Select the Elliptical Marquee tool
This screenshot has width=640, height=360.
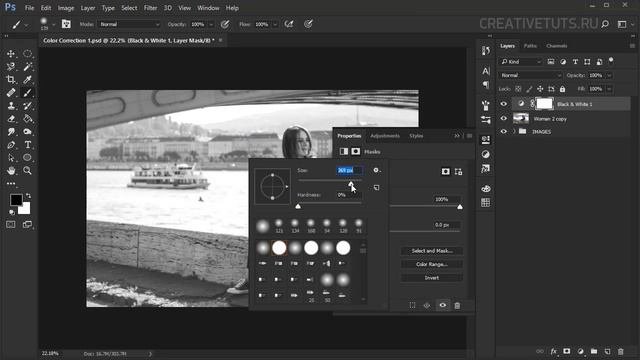point(27,53)
